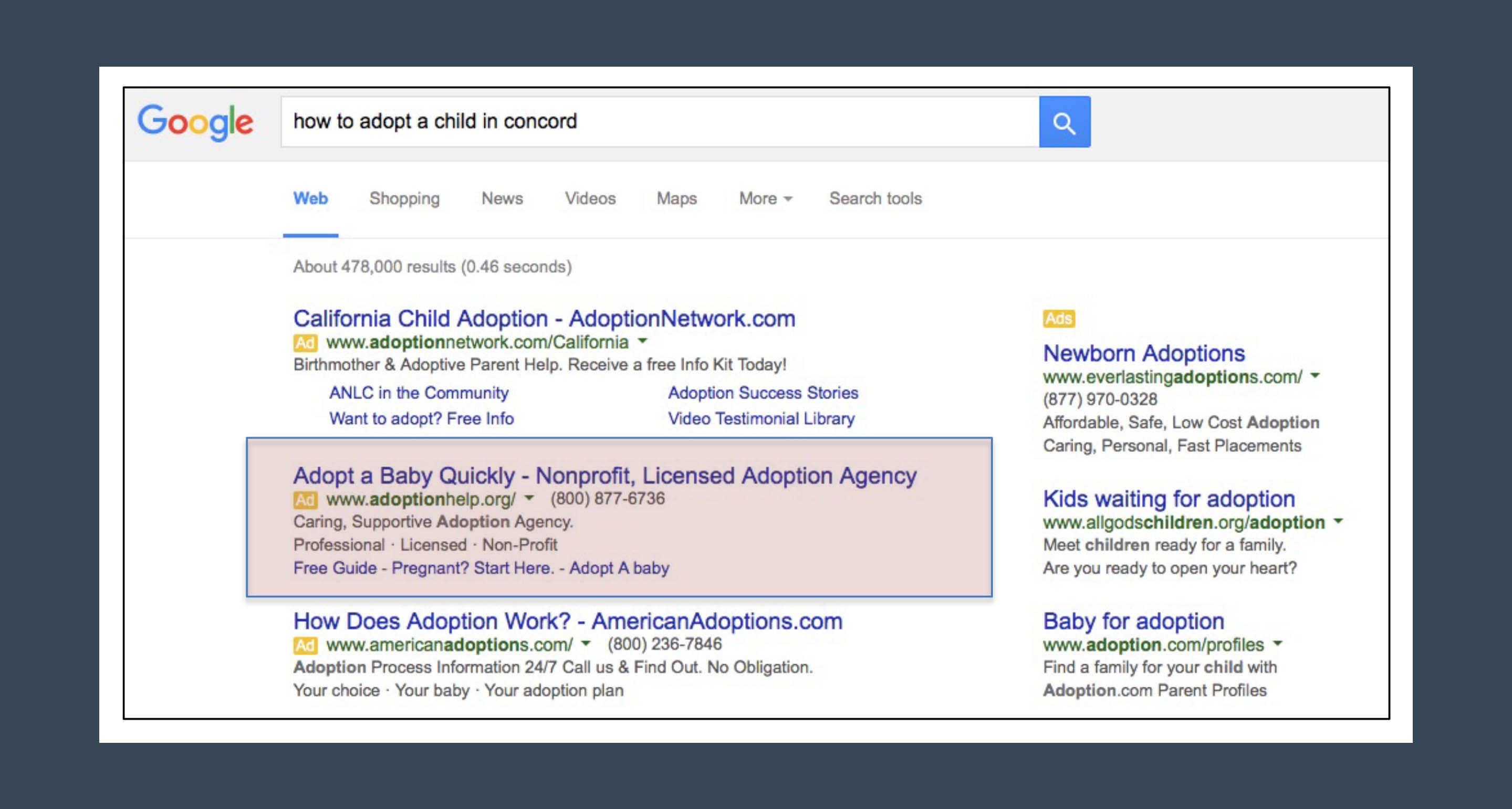
Task: Expand arrow next to allgodschildren.org/adoption URL
Action: tap(1338, 520)
